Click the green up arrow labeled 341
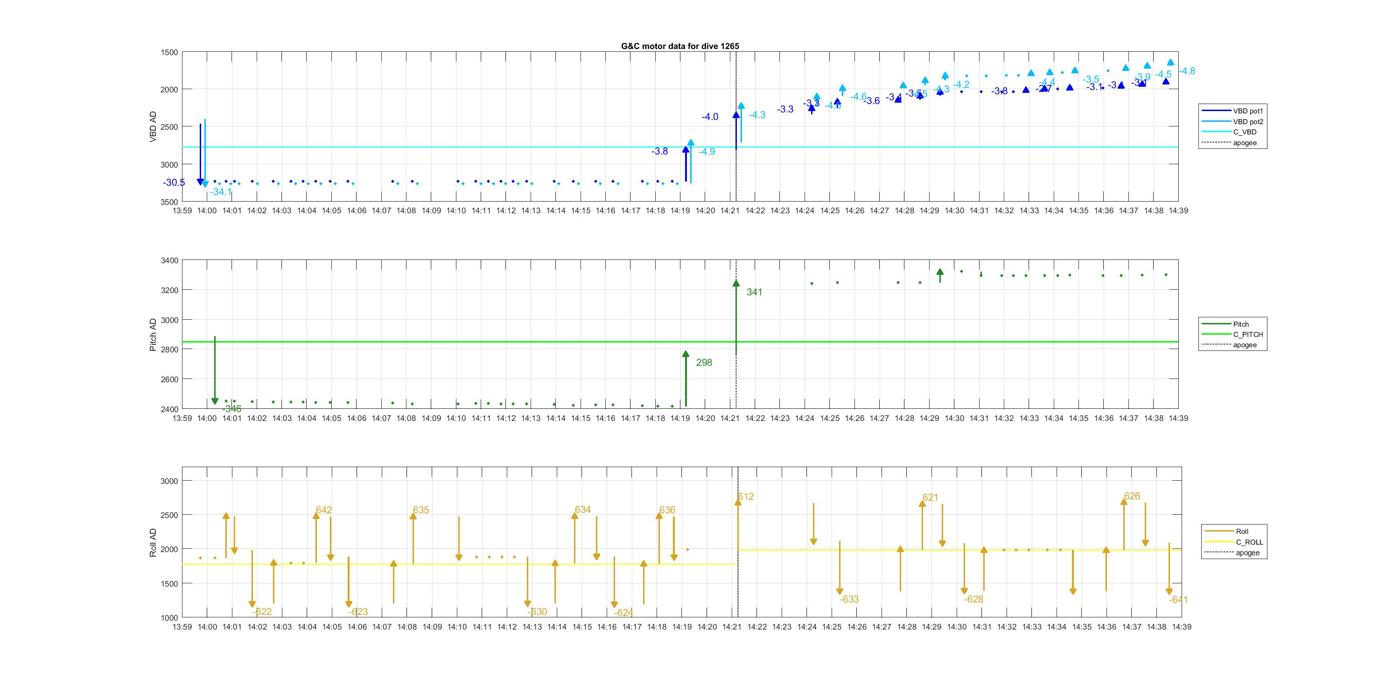This screenshot has width=1400, height=693. 736,317
